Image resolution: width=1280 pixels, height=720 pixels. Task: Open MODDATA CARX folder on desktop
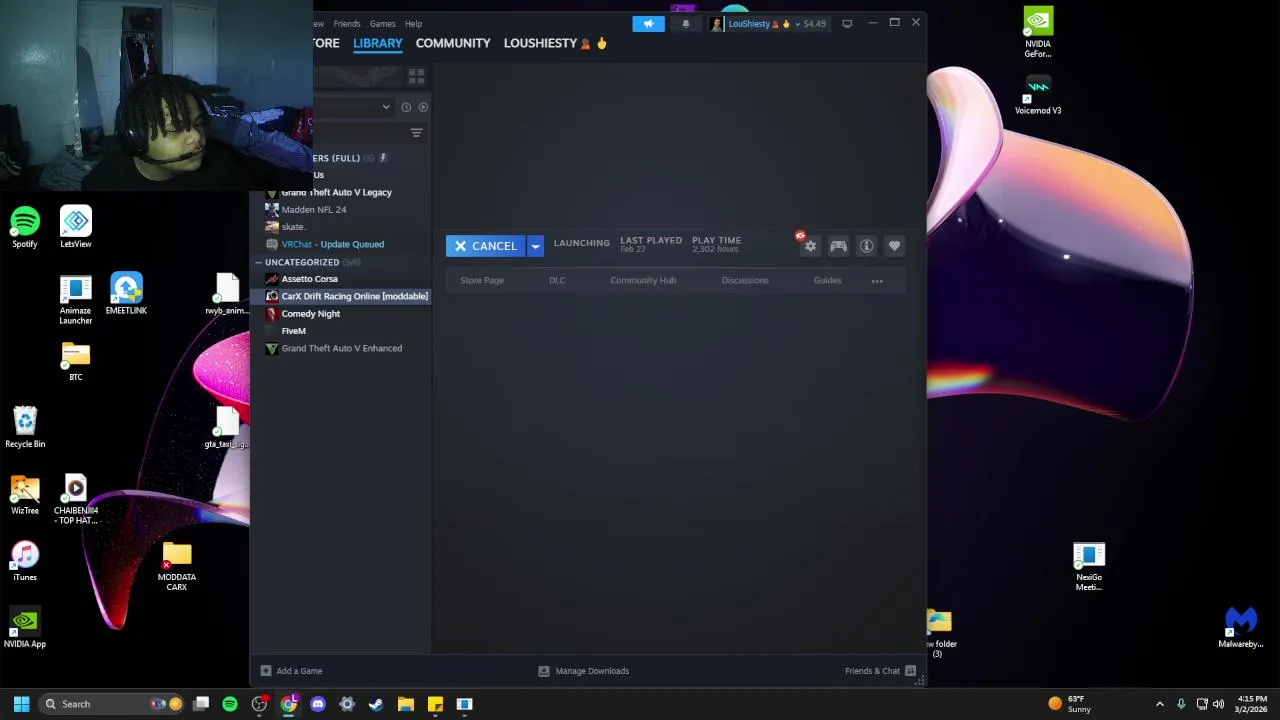coord(177,566)
